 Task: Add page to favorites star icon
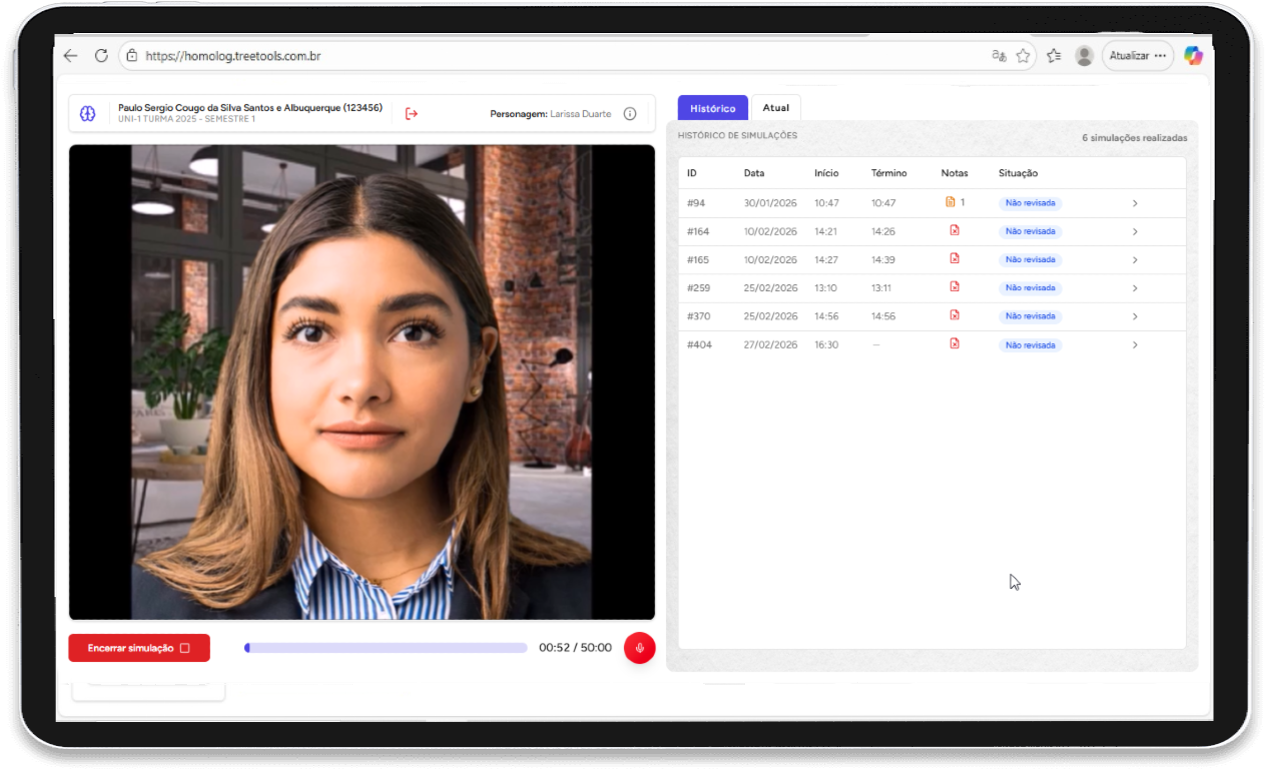(x=1023, y=56)
